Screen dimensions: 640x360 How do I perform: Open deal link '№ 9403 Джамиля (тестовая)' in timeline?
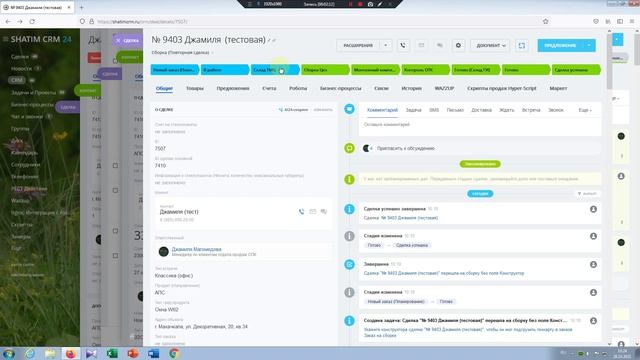tap(409, 218)
